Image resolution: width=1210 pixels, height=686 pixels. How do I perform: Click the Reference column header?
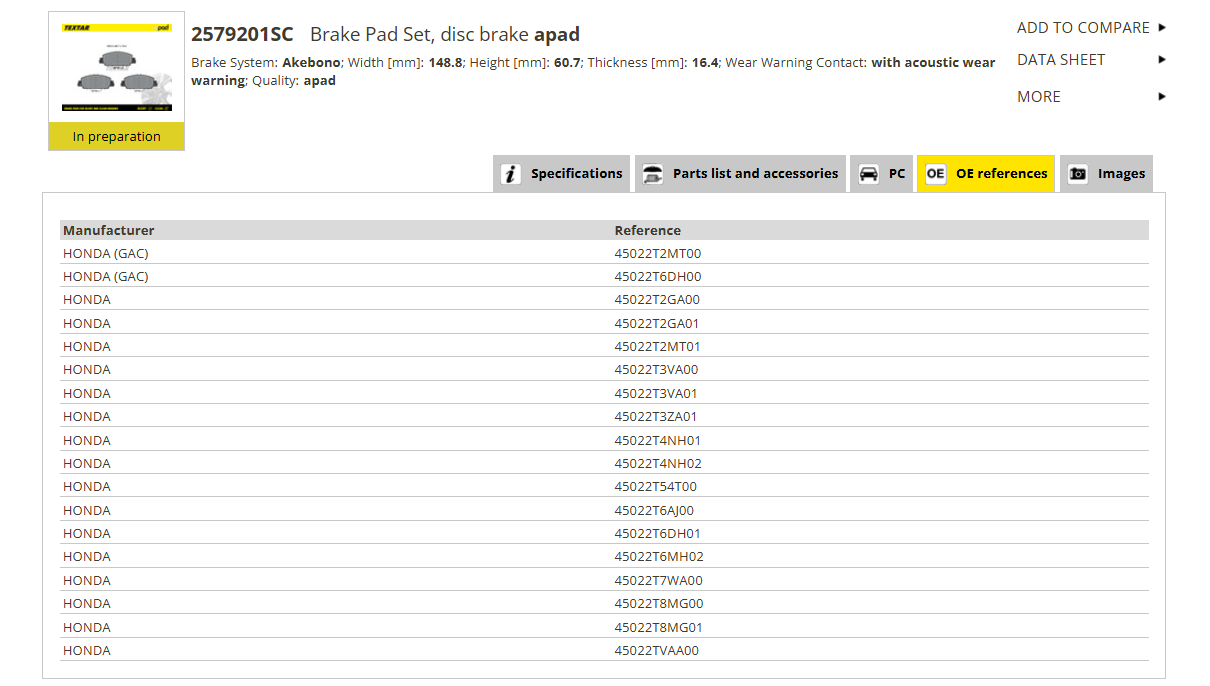(648, 230)
